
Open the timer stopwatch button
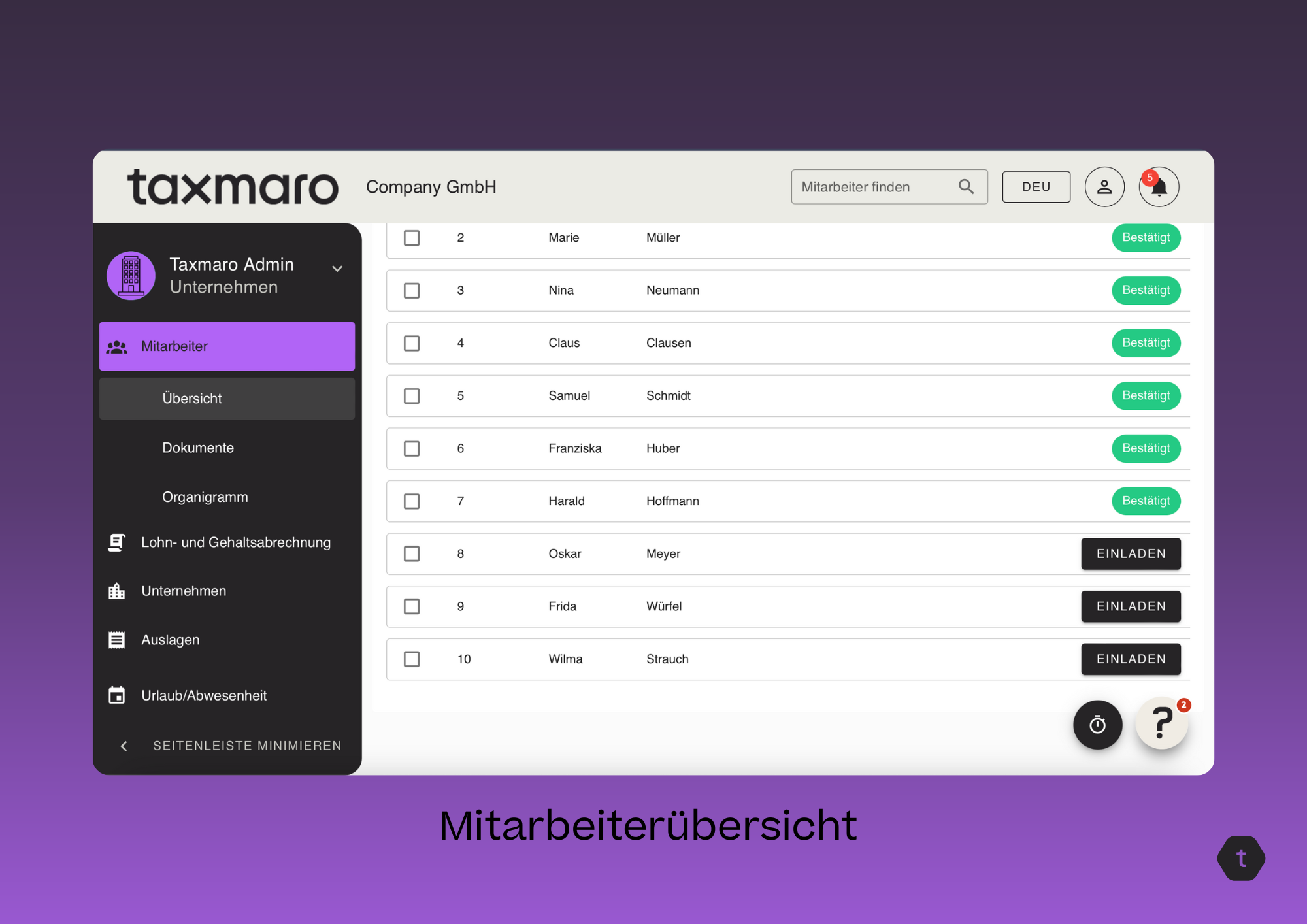pos(1098,725)
